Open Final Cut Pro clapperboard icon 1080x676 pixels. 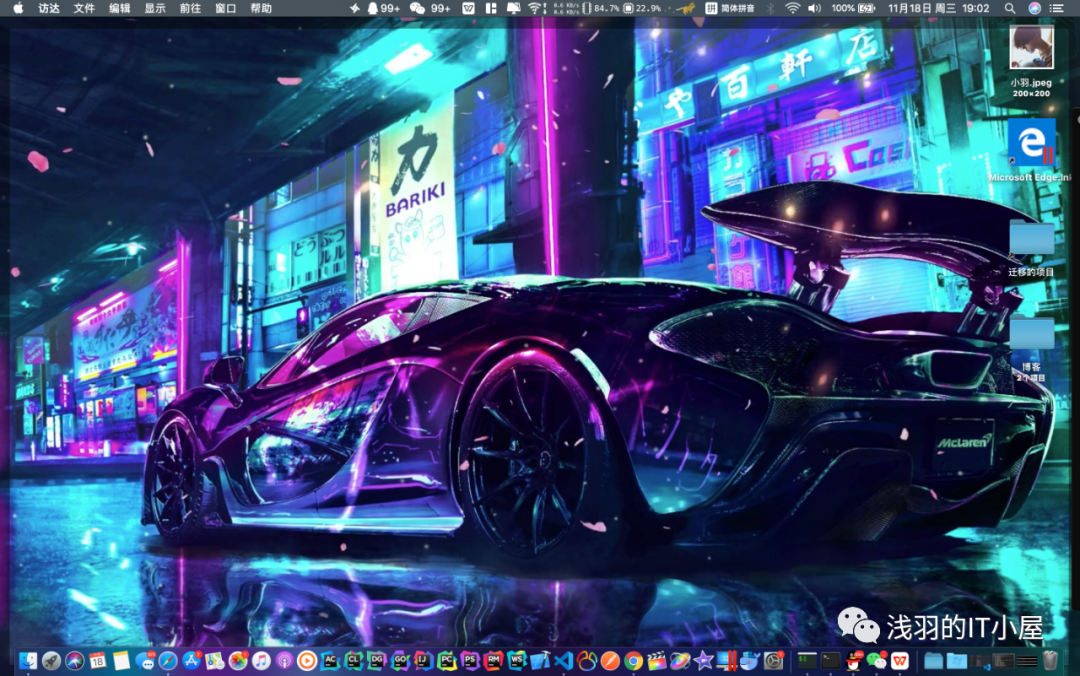[656, 661]
